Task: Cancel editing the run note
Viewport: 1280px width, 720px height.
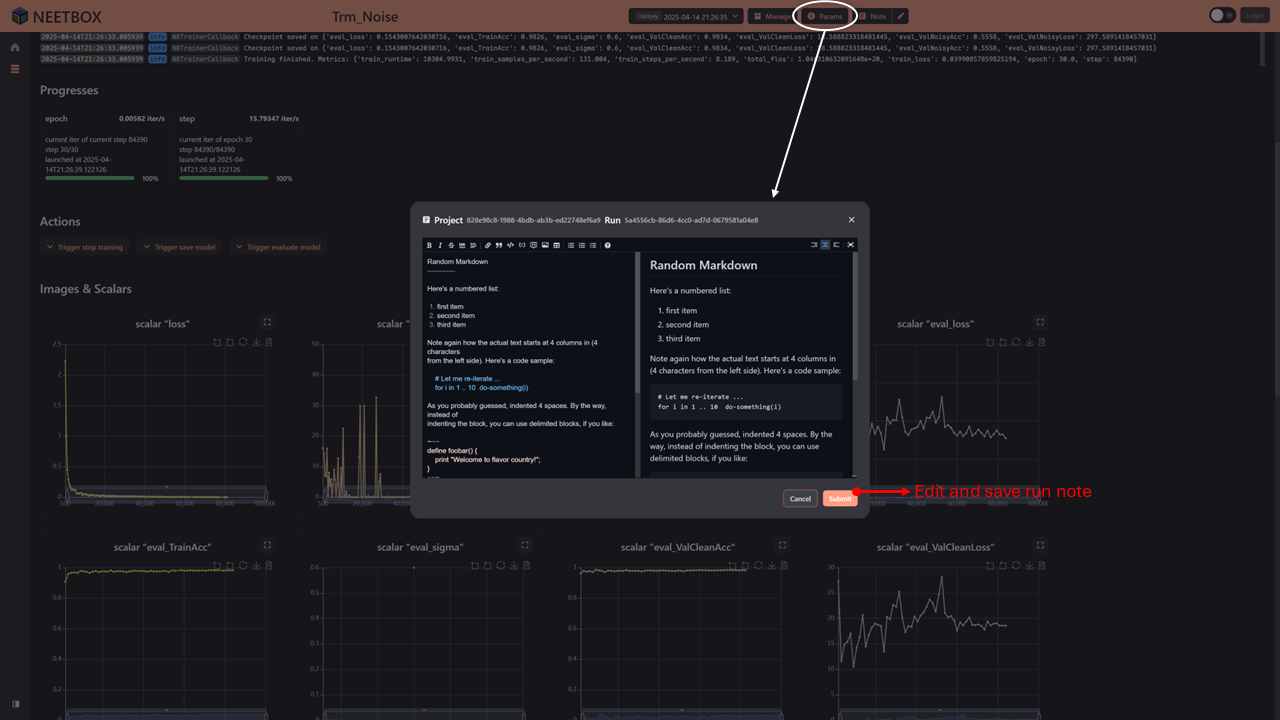Action: (x=800, y=498)
